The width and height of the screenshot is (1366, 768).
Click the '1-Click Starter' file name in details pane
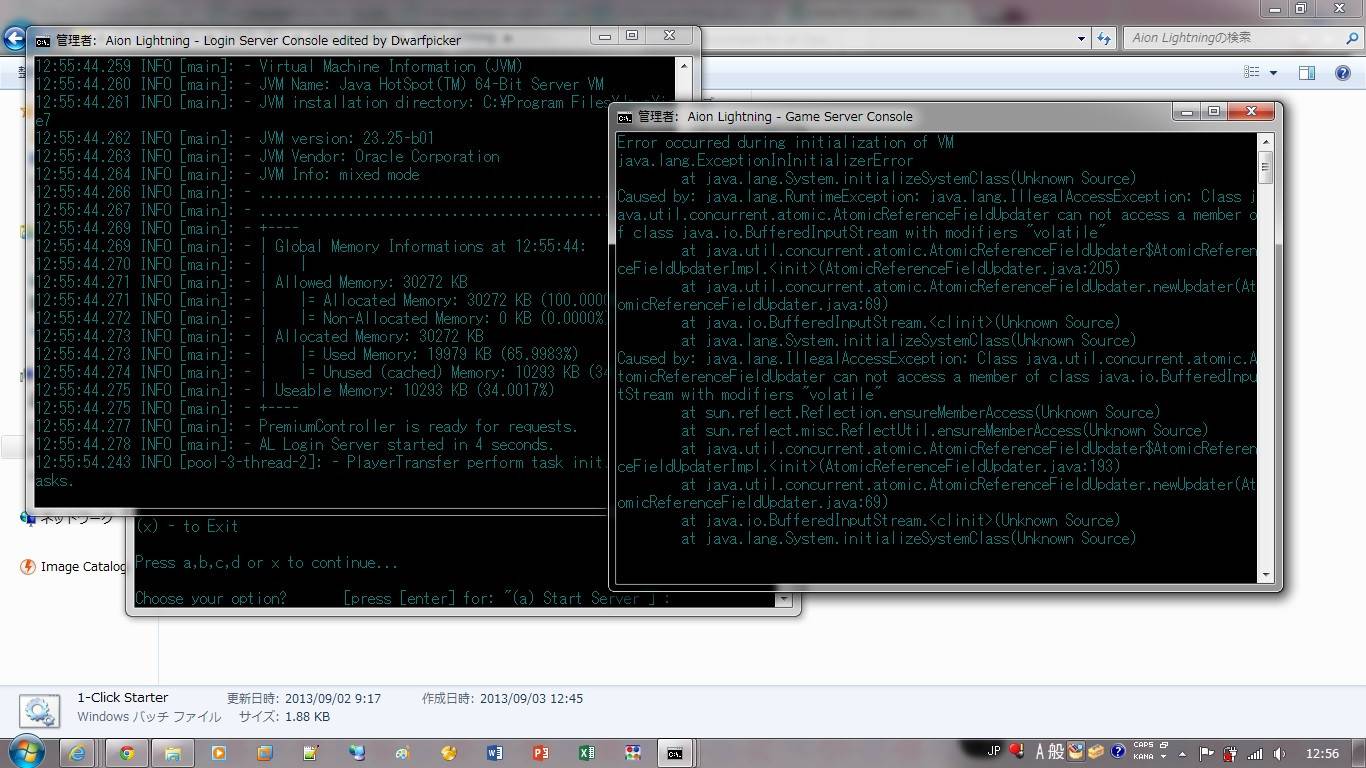point(123,698)
